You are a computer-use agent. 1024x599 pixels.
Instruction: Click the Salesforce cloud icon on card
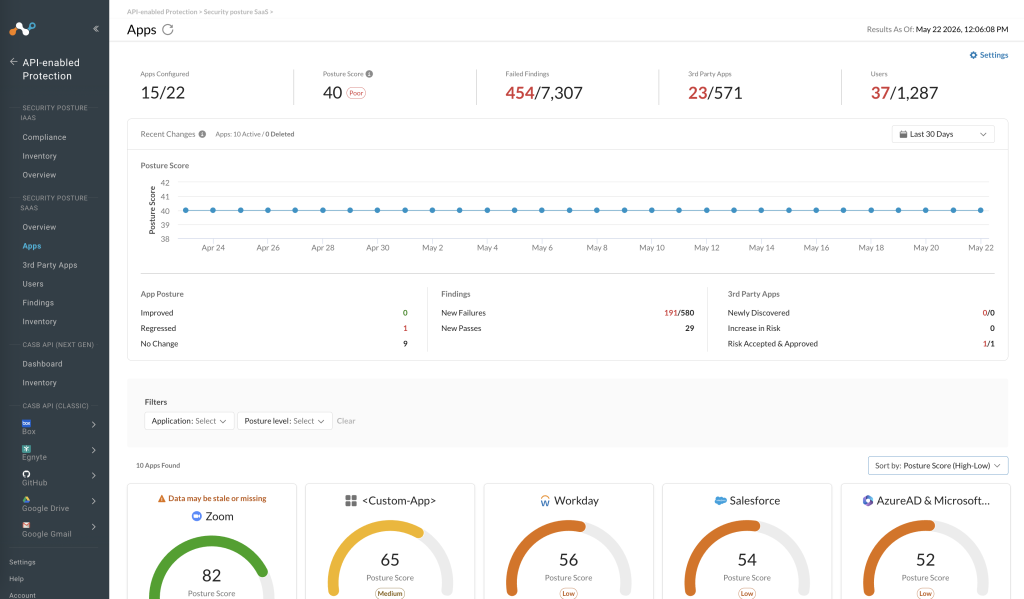tap(720, 500)
